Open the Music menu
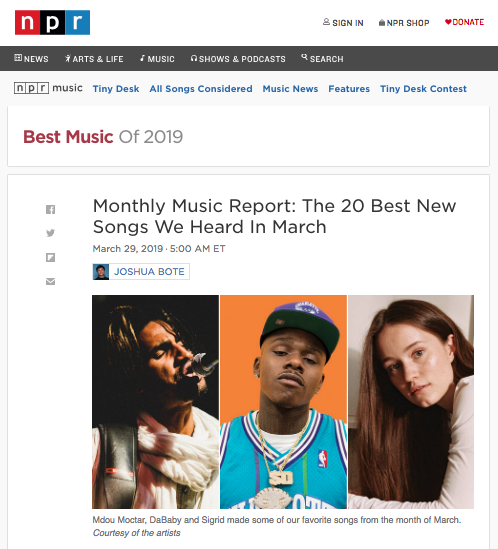498x549 pixels. (x=157, y=58)
